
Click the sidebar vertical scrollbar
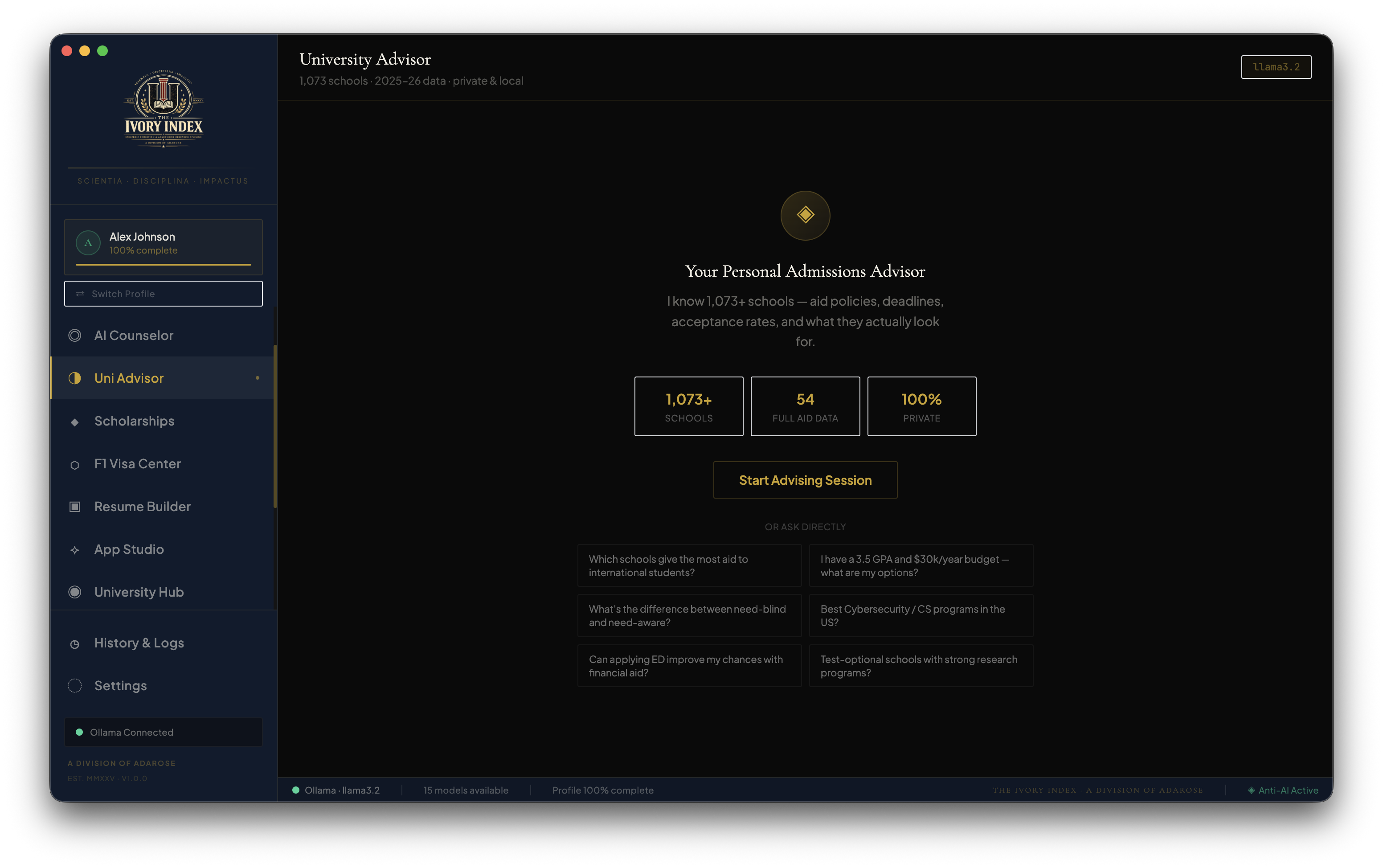275,426
